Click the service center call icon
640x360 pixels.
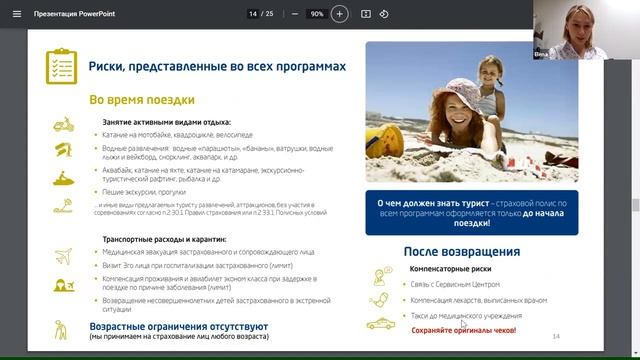382,276
